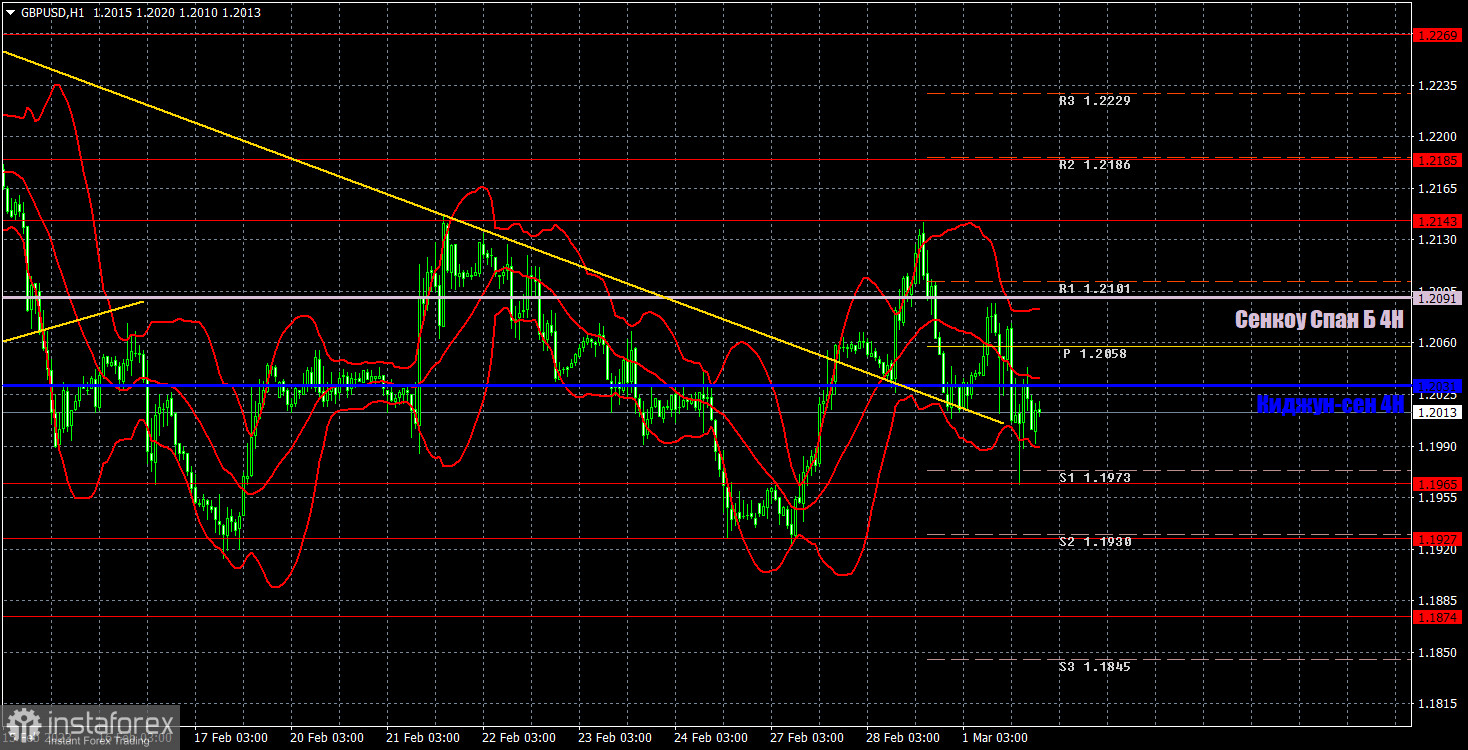
Task: Click the 17 Feb 03:00 time label
Action: pyautogui.click(x=231, y=738)
